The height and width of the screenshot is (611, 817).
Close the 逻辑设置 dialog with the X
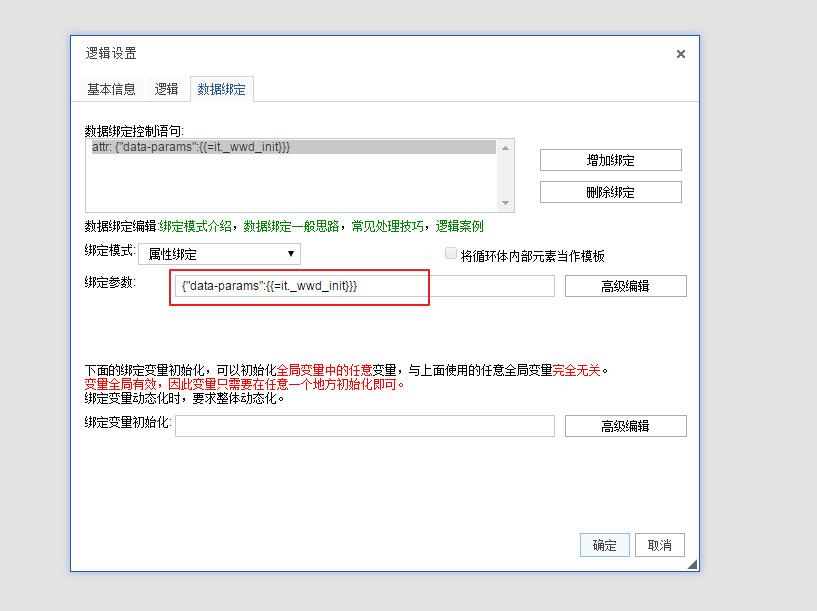tap(681, 54)
